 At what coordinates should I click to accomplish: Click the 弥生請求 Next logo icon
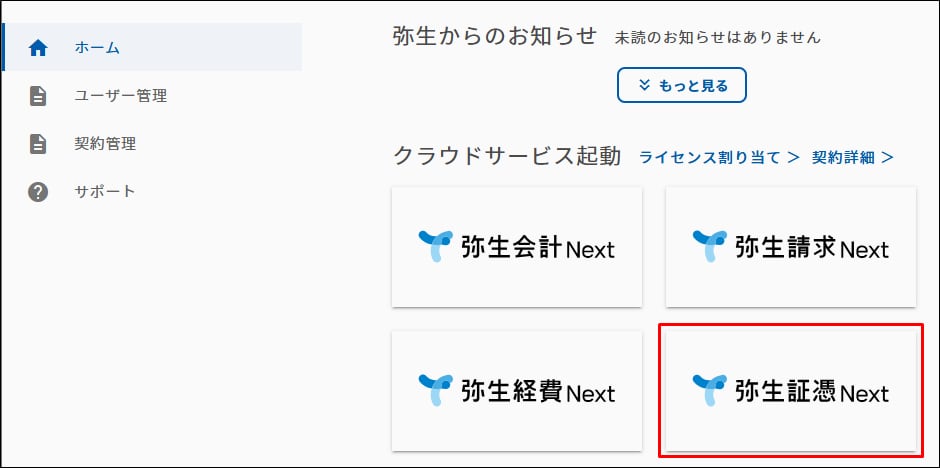(710, 245)
